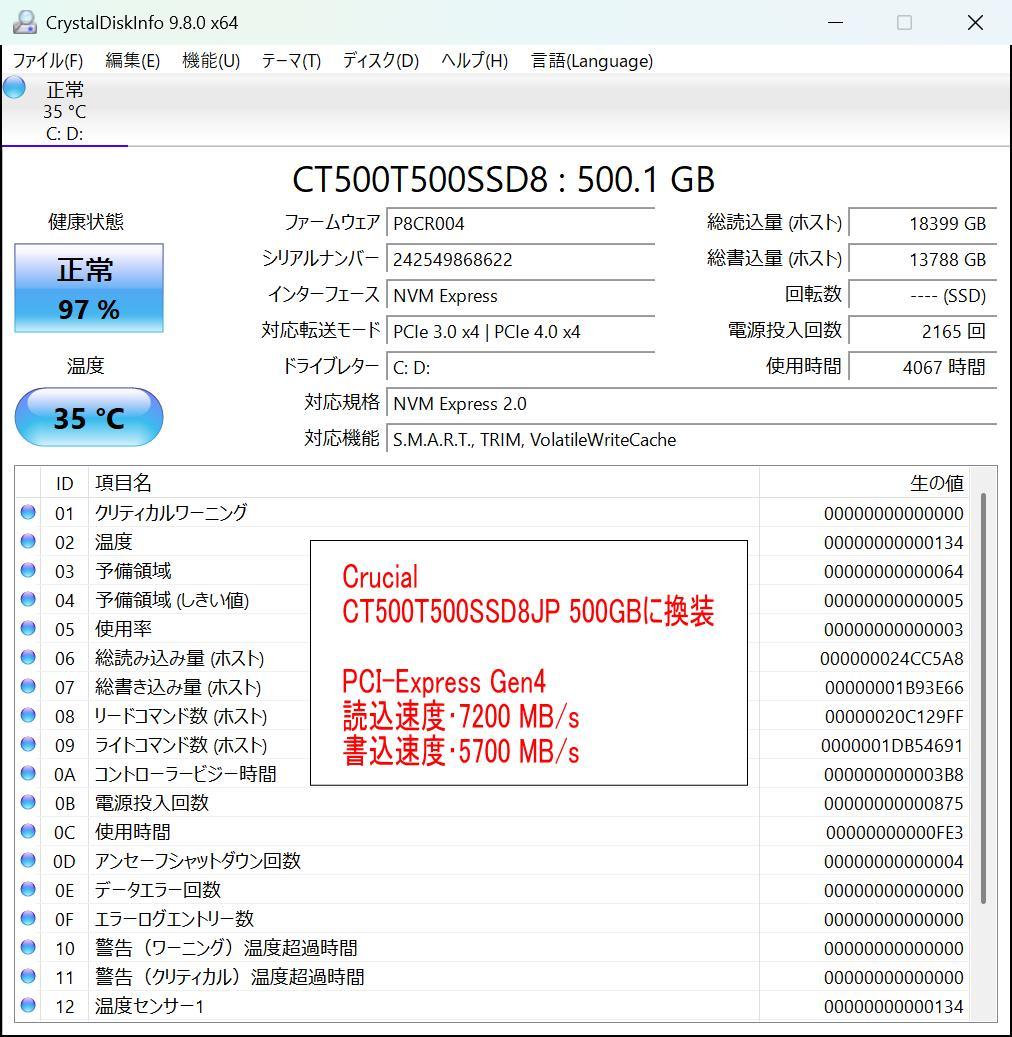
Task: Click power on hours value 4067 時間
Action: [923, 367]
